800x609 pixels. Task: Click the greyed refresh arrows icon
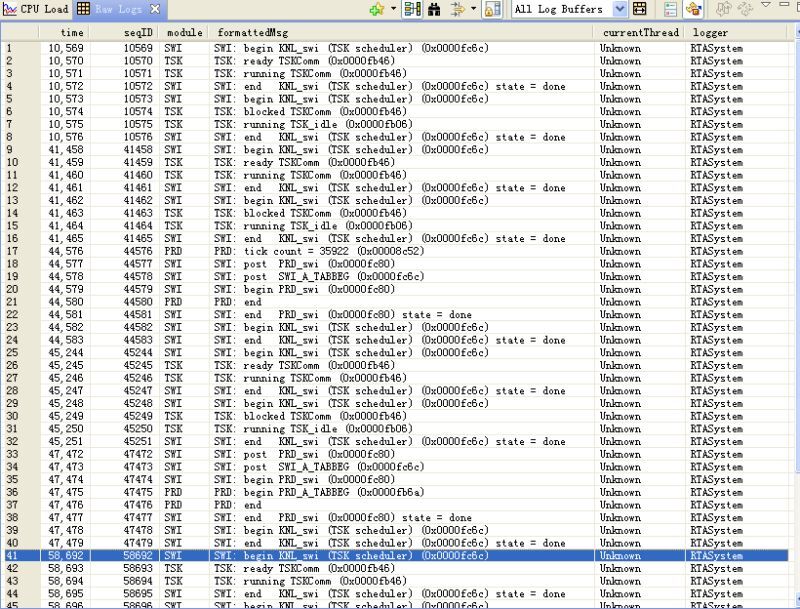tap(722, 9)
